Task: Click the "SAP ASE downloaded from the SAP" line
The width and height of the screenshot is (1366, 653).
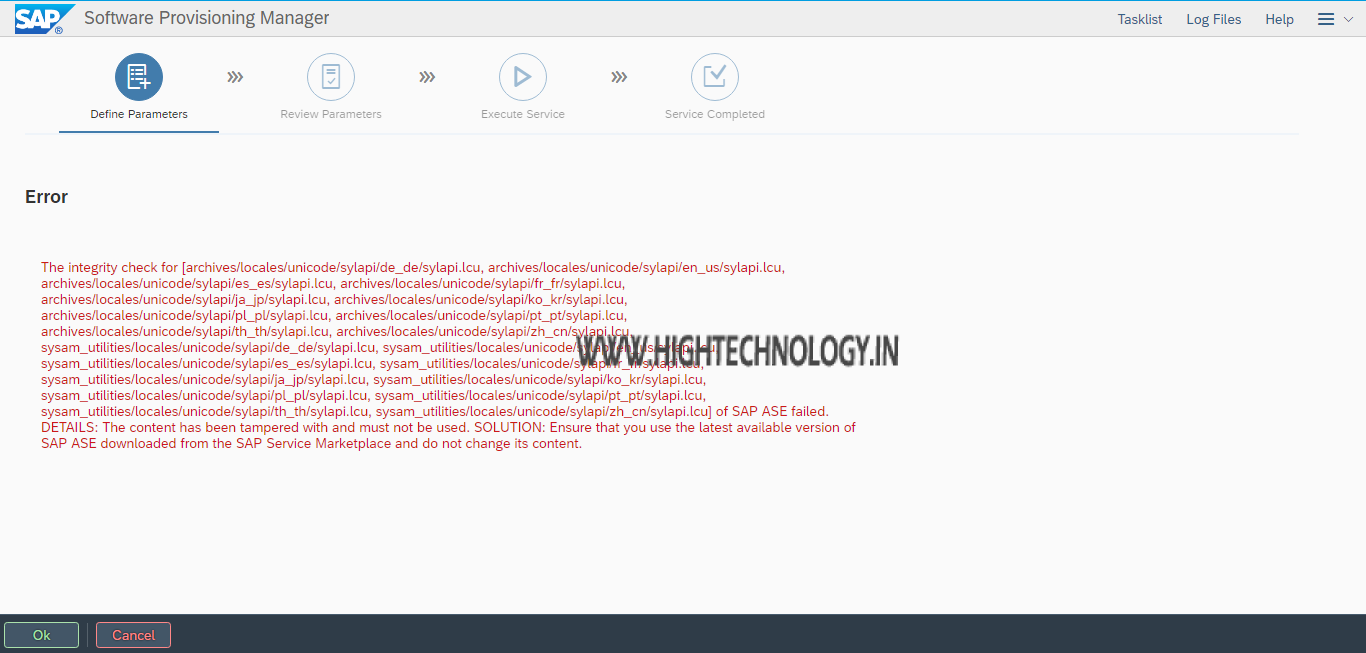Action: (x=311, y=443)
